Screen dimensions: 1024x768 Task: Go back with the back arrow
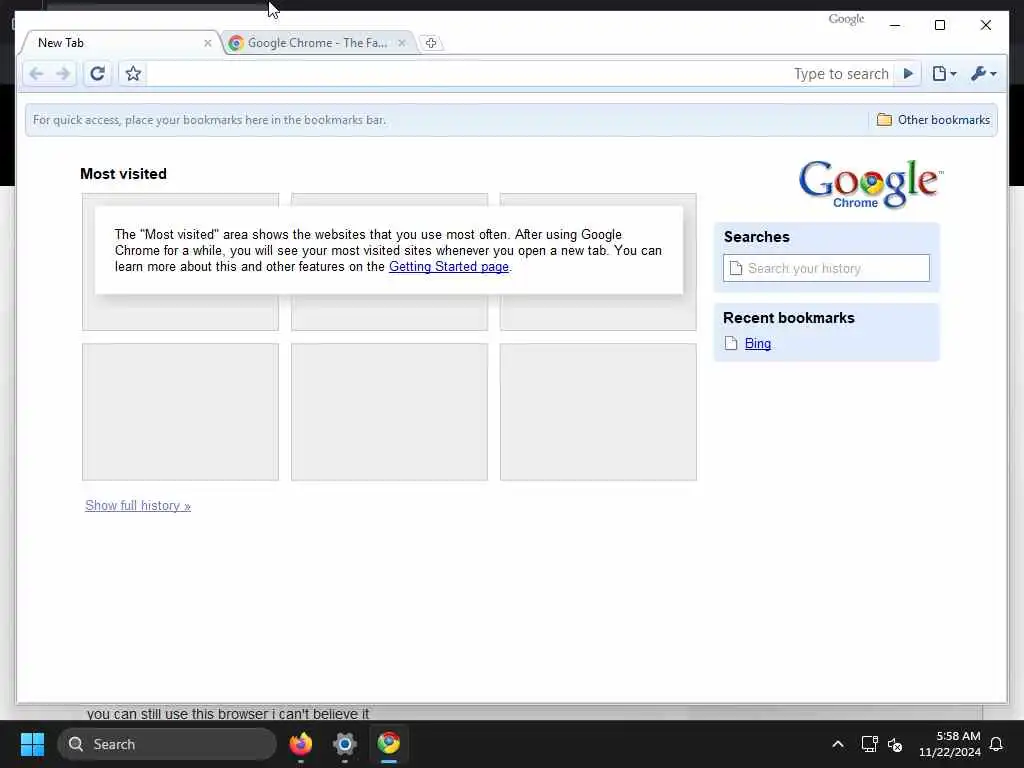click(x=37, y=74)
